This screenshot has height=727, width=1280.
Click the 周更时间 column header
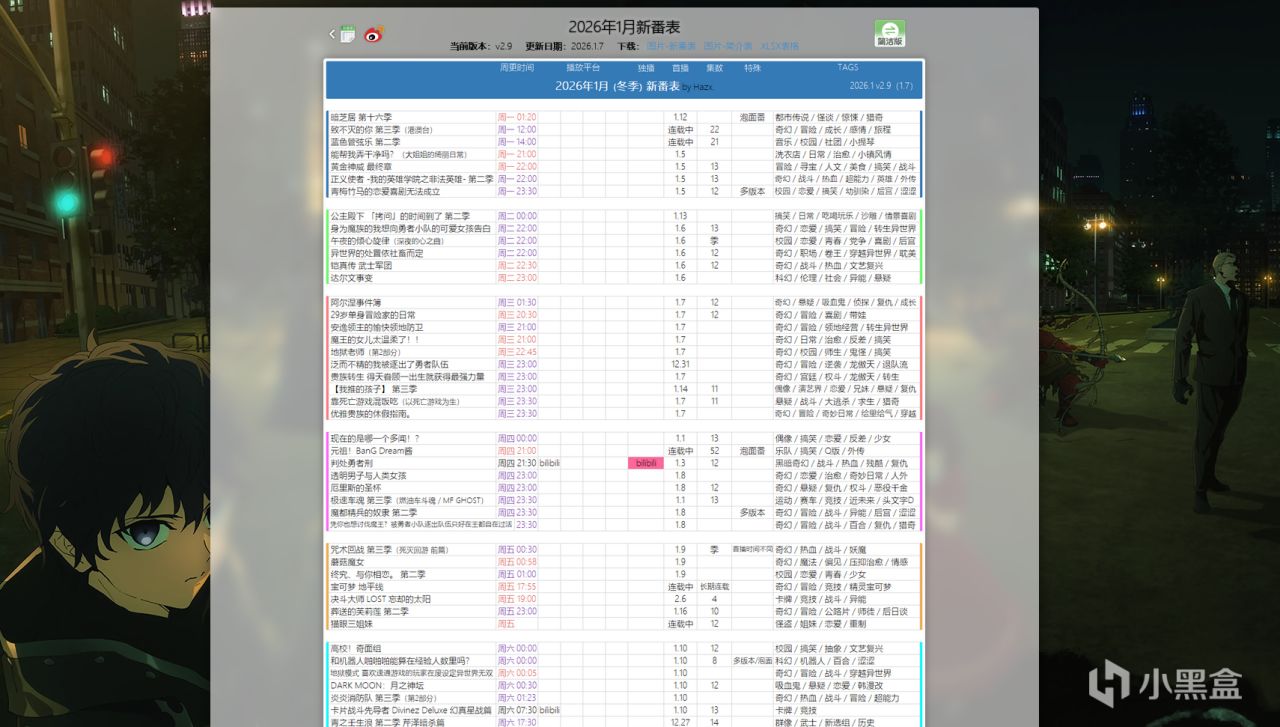click(517, 68)
